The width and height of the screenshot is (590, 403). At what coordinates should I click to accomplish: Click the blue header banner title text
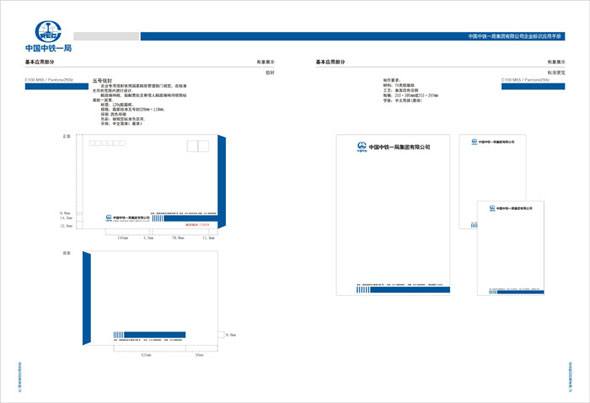pos(514,36)
